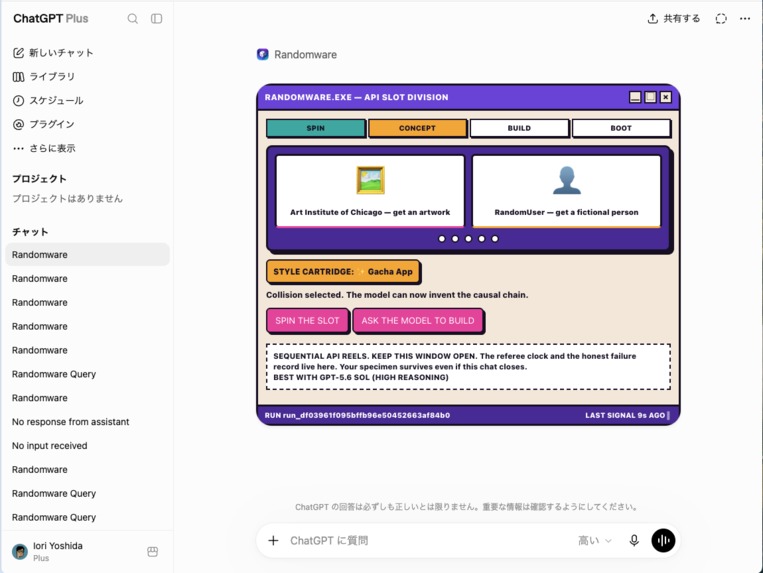Start a new chat (新しいチャット)

[53, 53]
